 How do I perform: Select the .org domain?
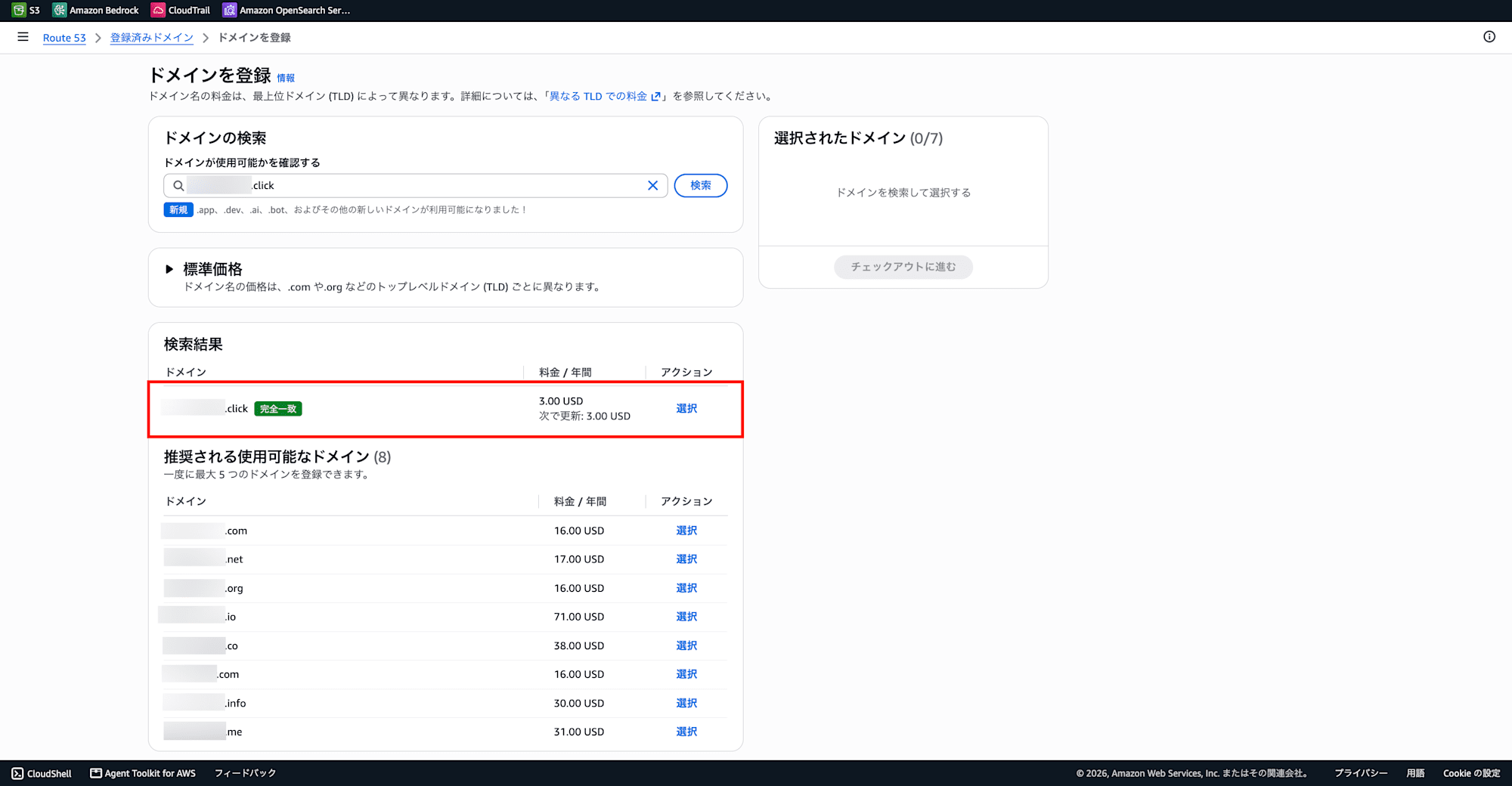686,588
